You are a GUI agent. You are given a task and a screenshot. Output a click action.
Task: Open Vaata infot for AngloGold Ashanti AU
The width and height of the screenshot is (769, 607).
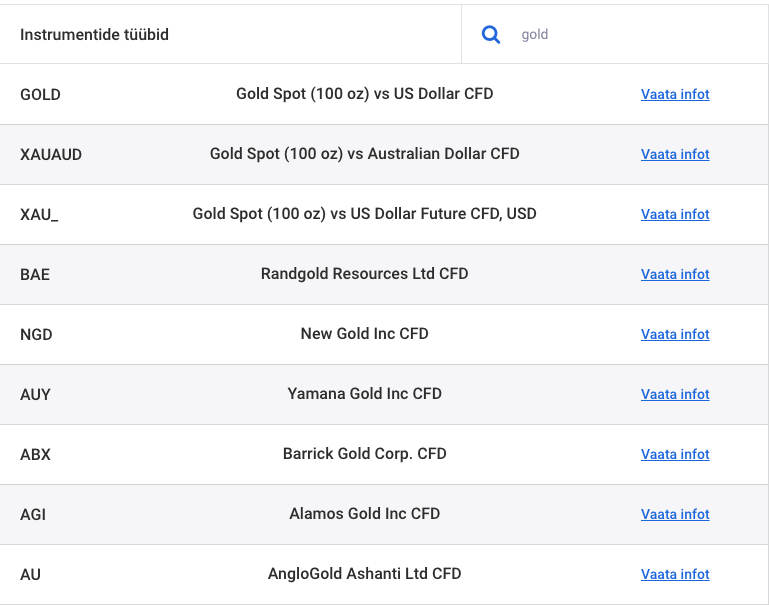675,574
